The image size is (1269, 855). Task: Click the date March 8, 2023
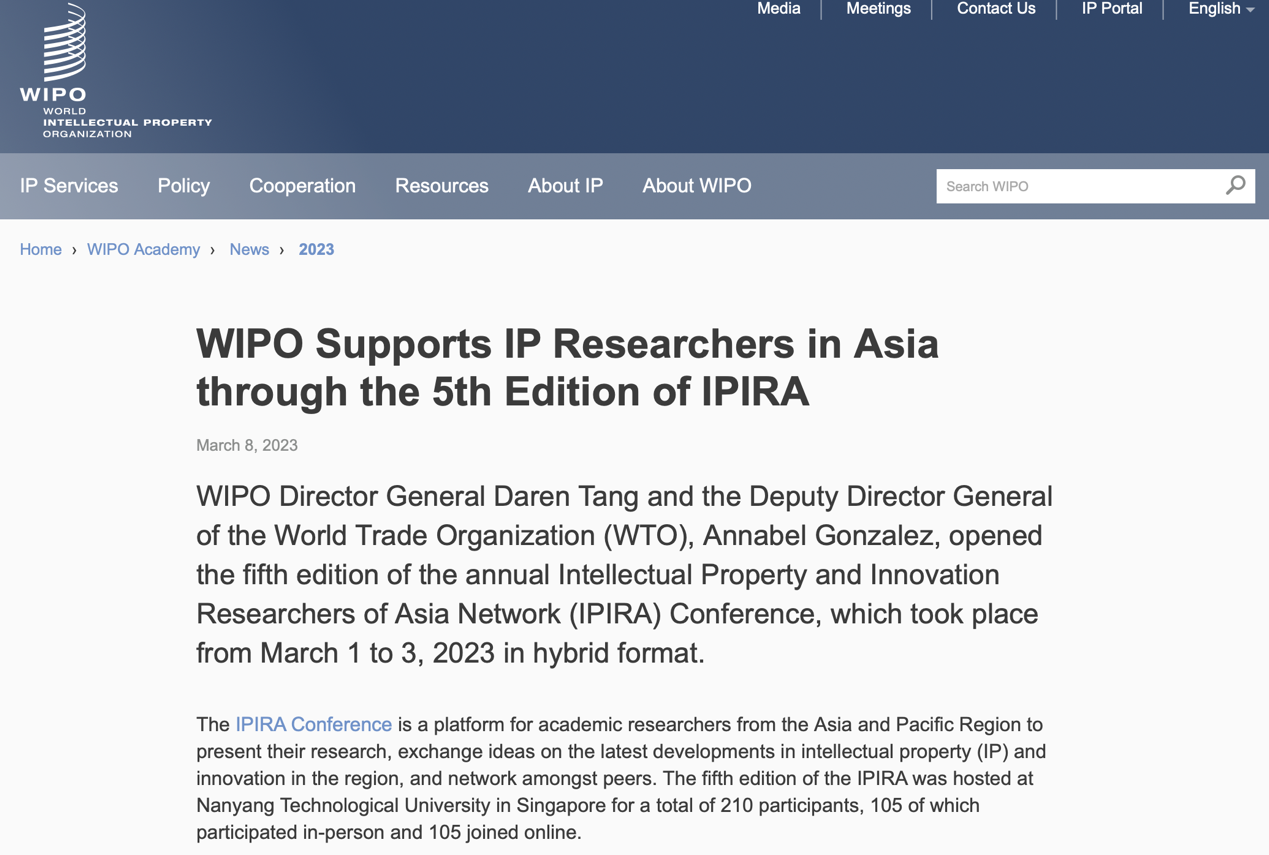(247, 446)
